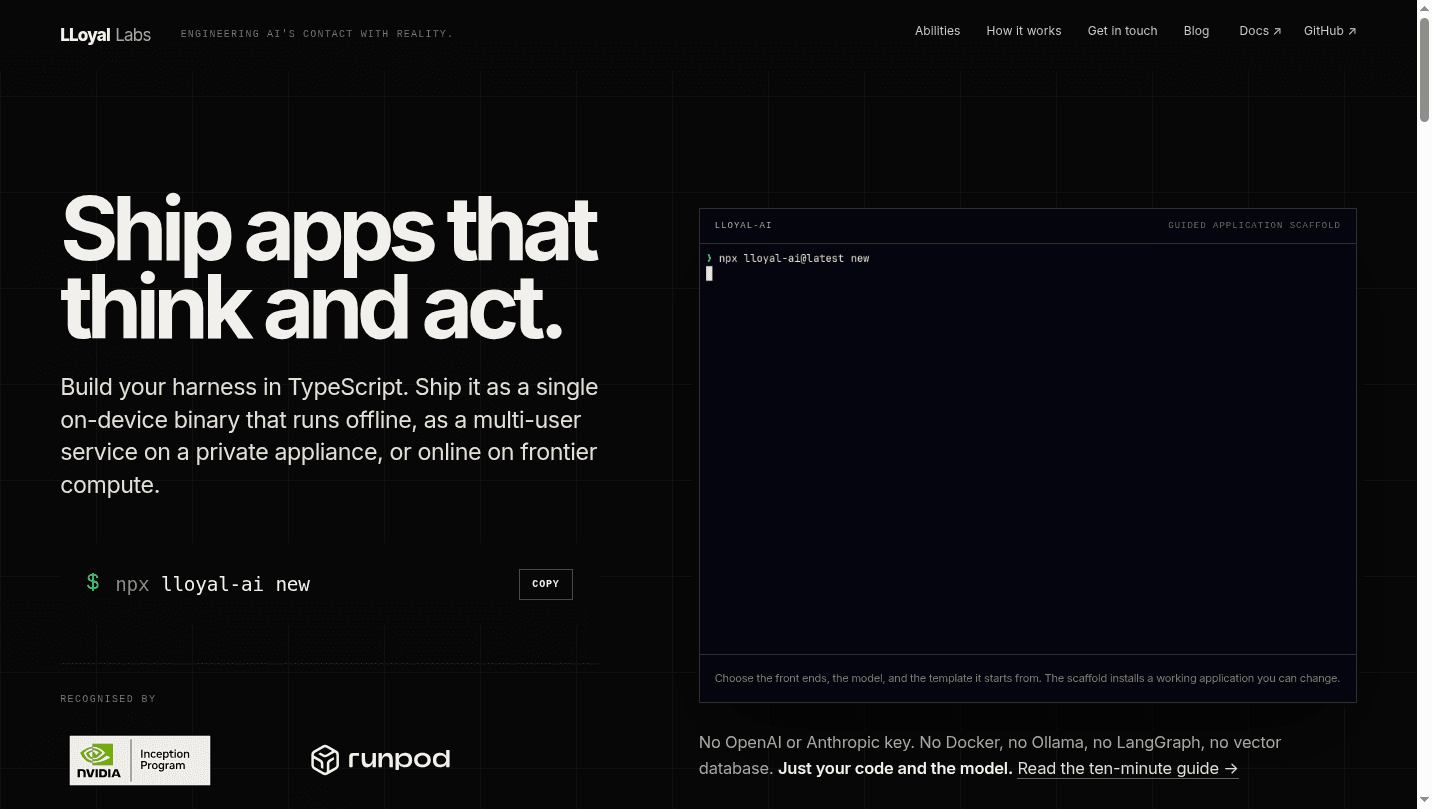The image size is (1432, 809).
Task: Read the ten-minute guide link
Action: [1127, 769]
